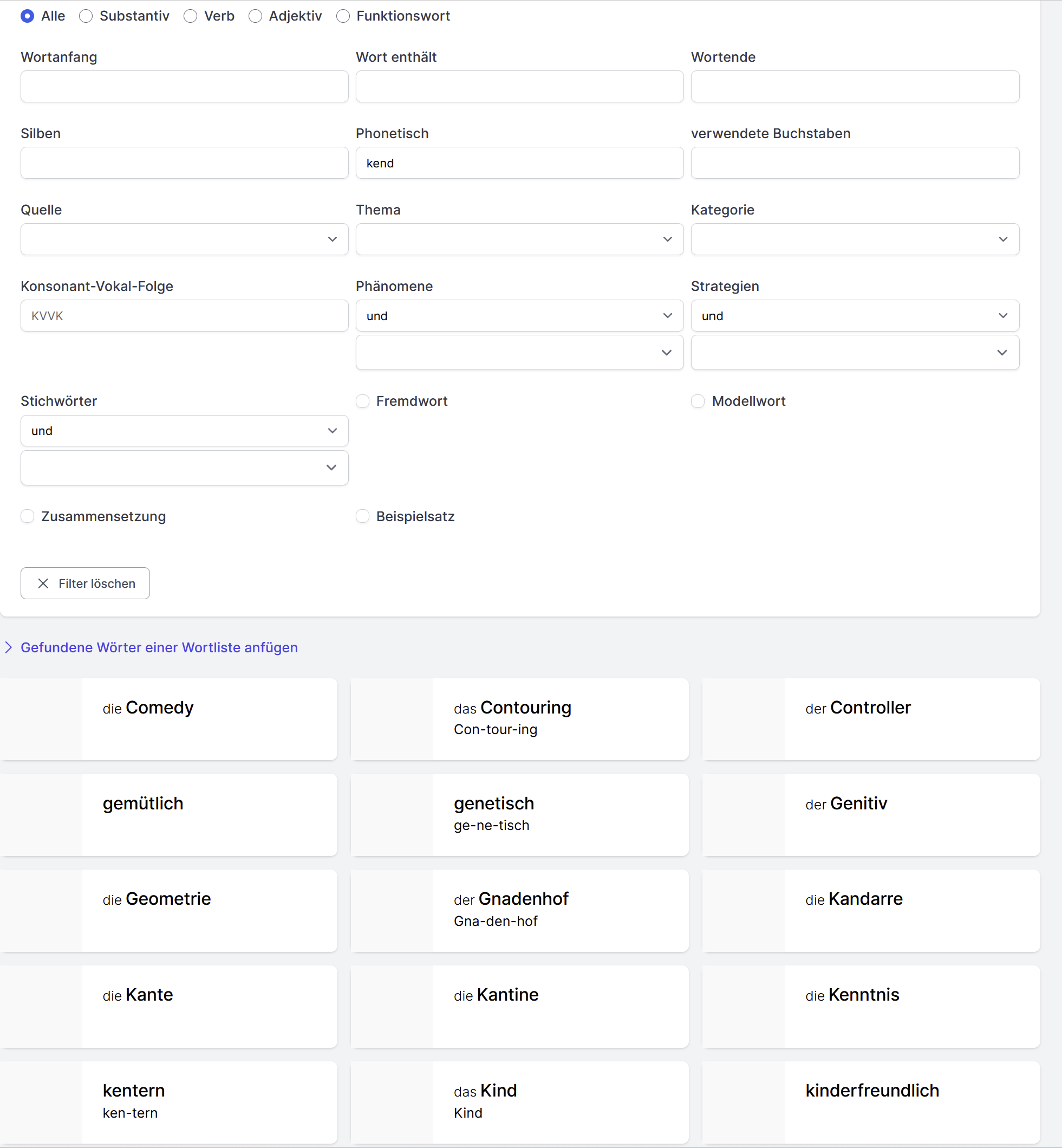This screenshot has width=1062, height=1148.
Task: Select the Verb word type filter
Action: tap(190, 16)
